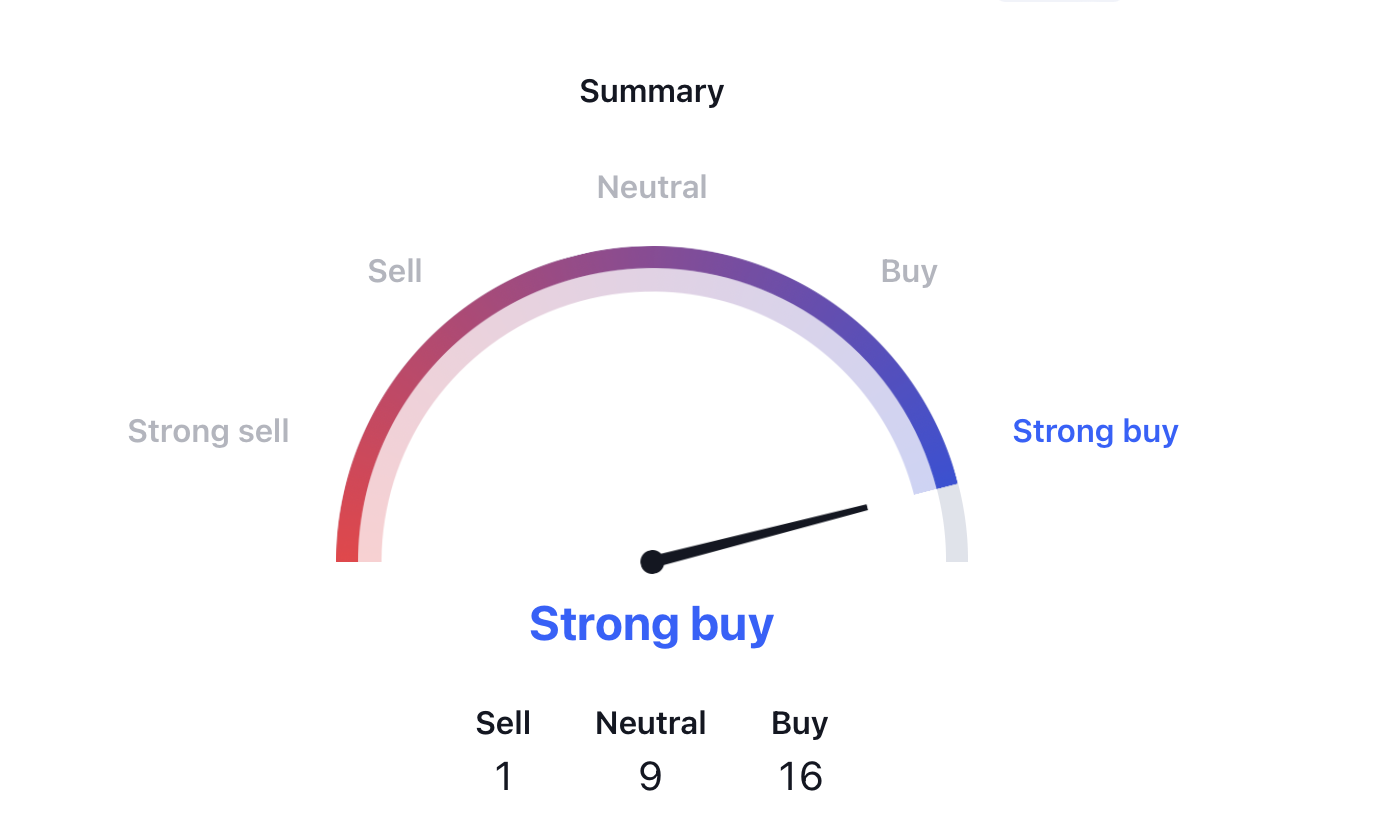Image resolution: width=1388 pixels, height=838 pixels.
Task: Click the Neutral count value 9
Action: (x=650, y=777)
